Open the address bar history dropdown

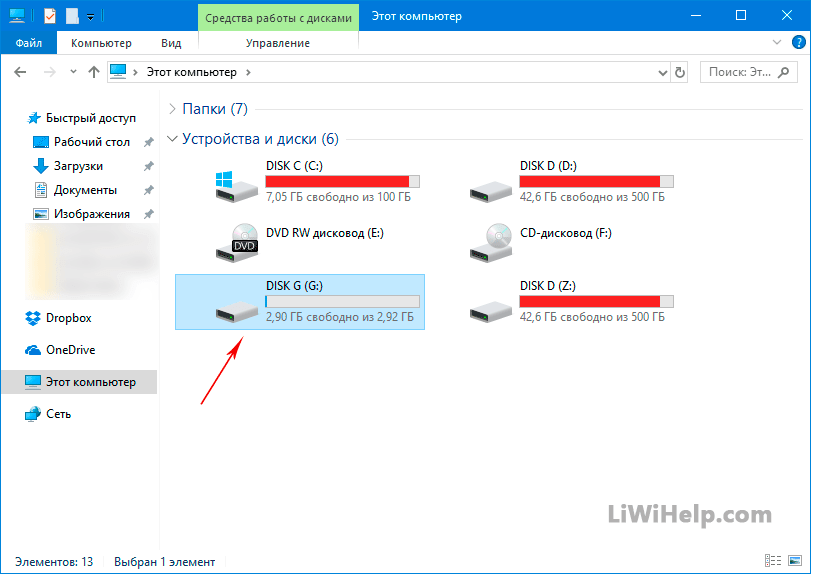pos(662,72)
